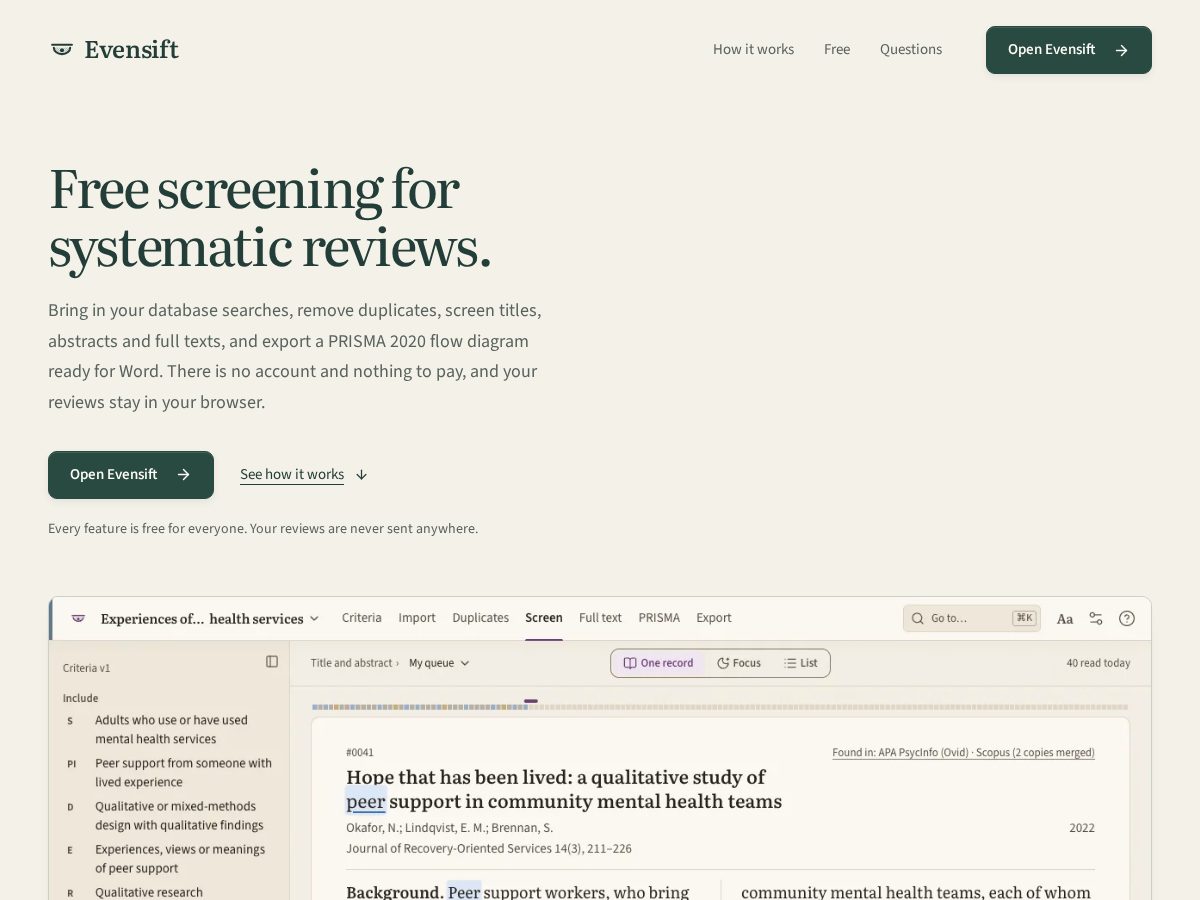Open text size settings (Aa icon)
The image size is (1200, 900).
point(1065,619)
